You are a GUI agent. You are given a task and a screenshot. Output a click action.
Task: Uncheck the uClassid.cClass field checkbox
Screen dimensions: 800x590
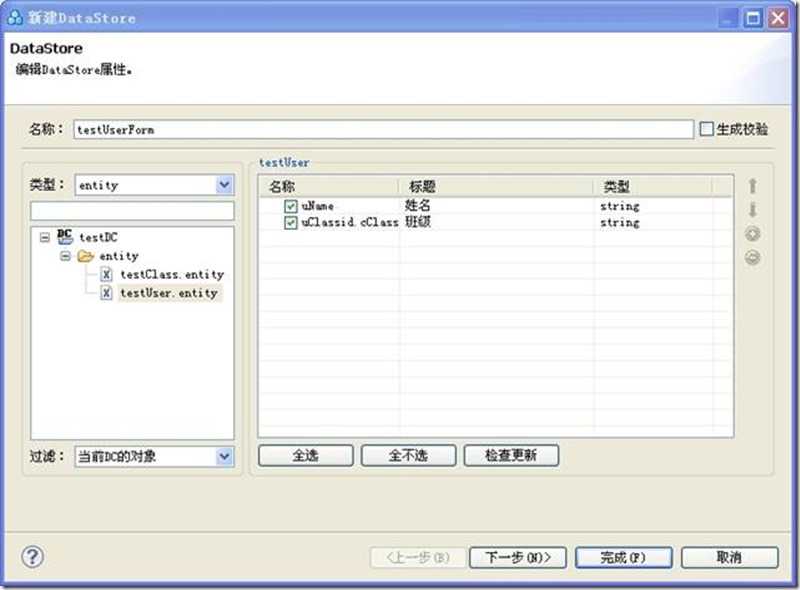290,223
